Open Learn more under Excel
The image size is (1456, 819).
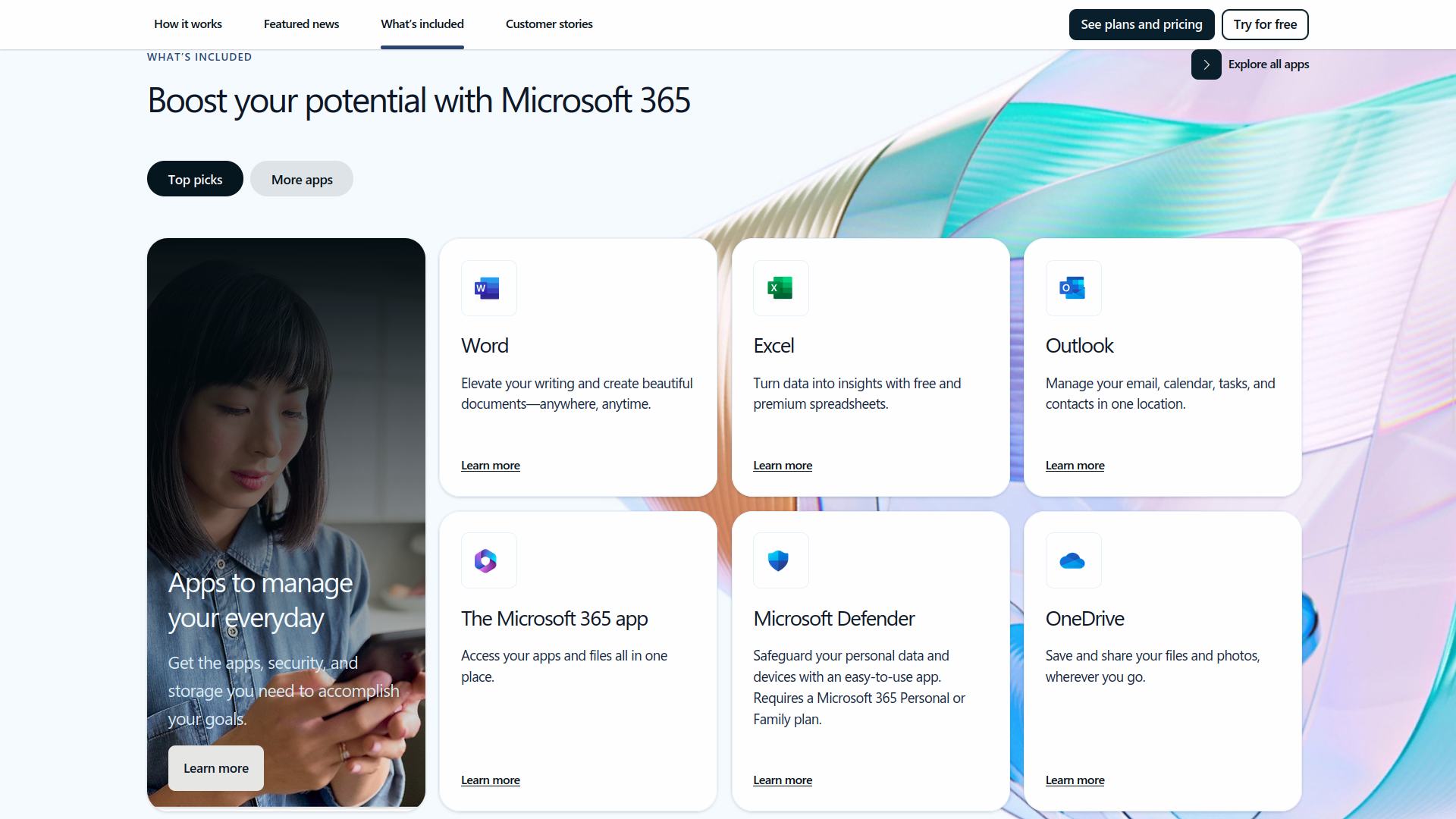click(783, 466)
